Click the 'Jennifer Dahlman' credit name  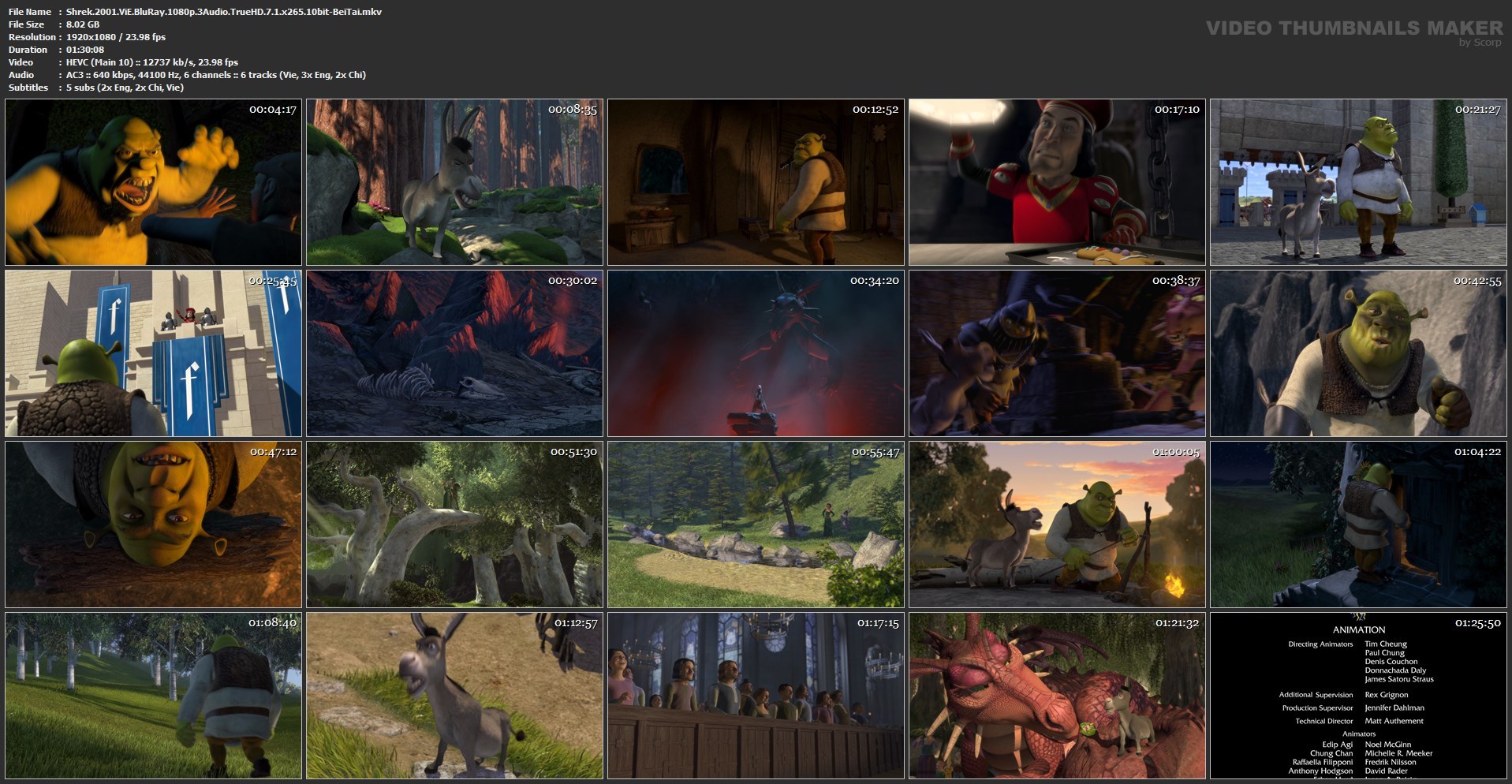click(1395, 708)
